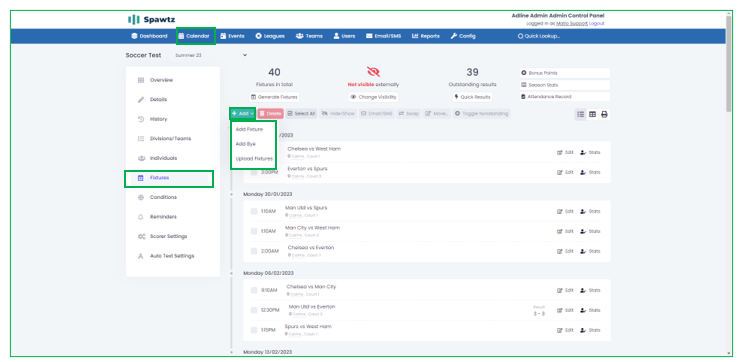Image resolution: width=740 pixels, height=362 pixels.
Task: Click the Change Visibility button
Action: click(x=373, y=97)
